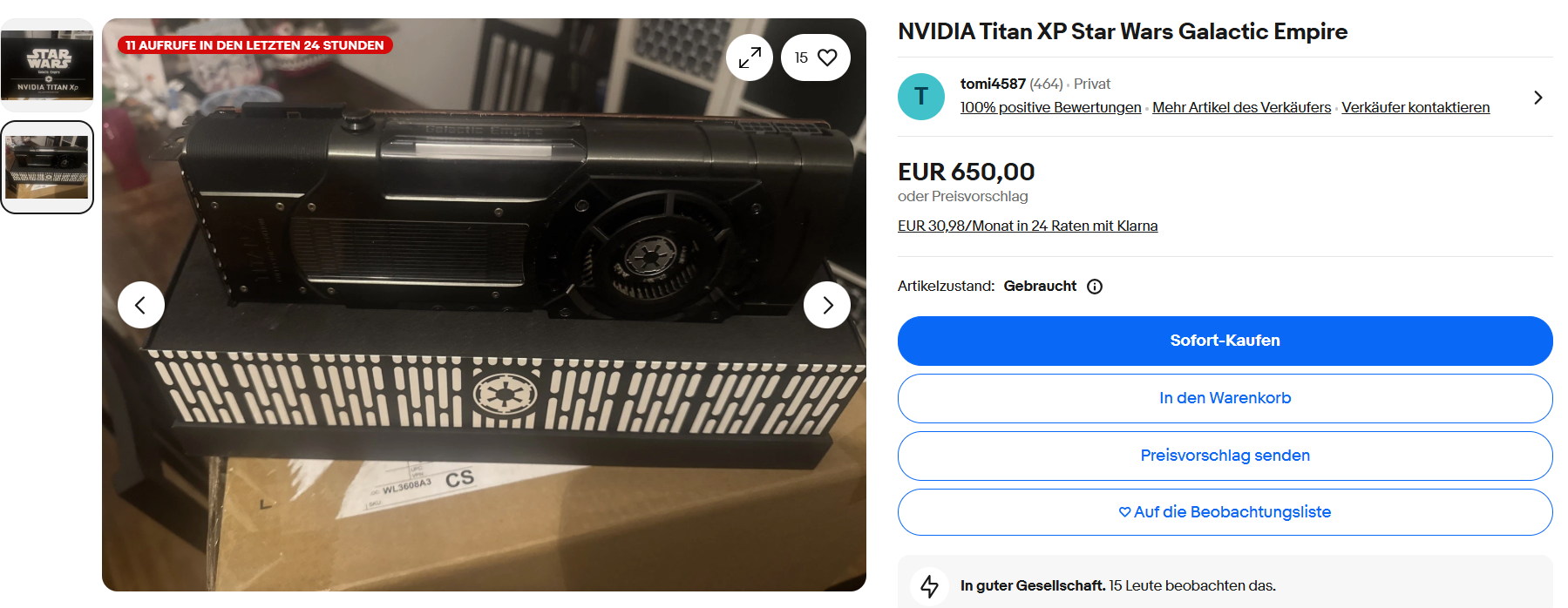Screen dimensions: 1568x608
Task: Click Verkäufer kontaktieren link
Action: (1415, 107)
